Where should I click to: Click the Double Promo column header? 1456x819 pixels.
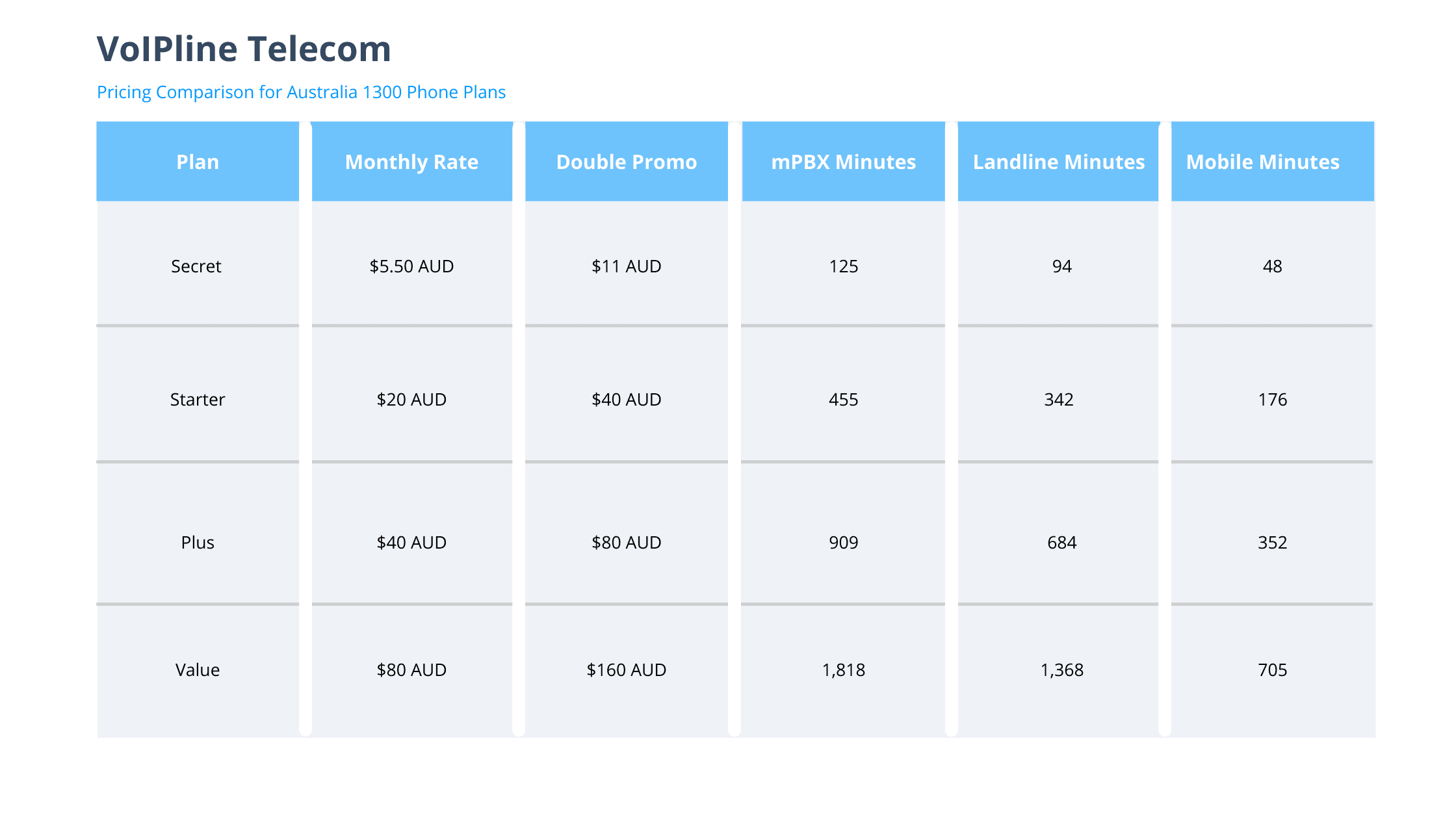click(x=627, y=162)
